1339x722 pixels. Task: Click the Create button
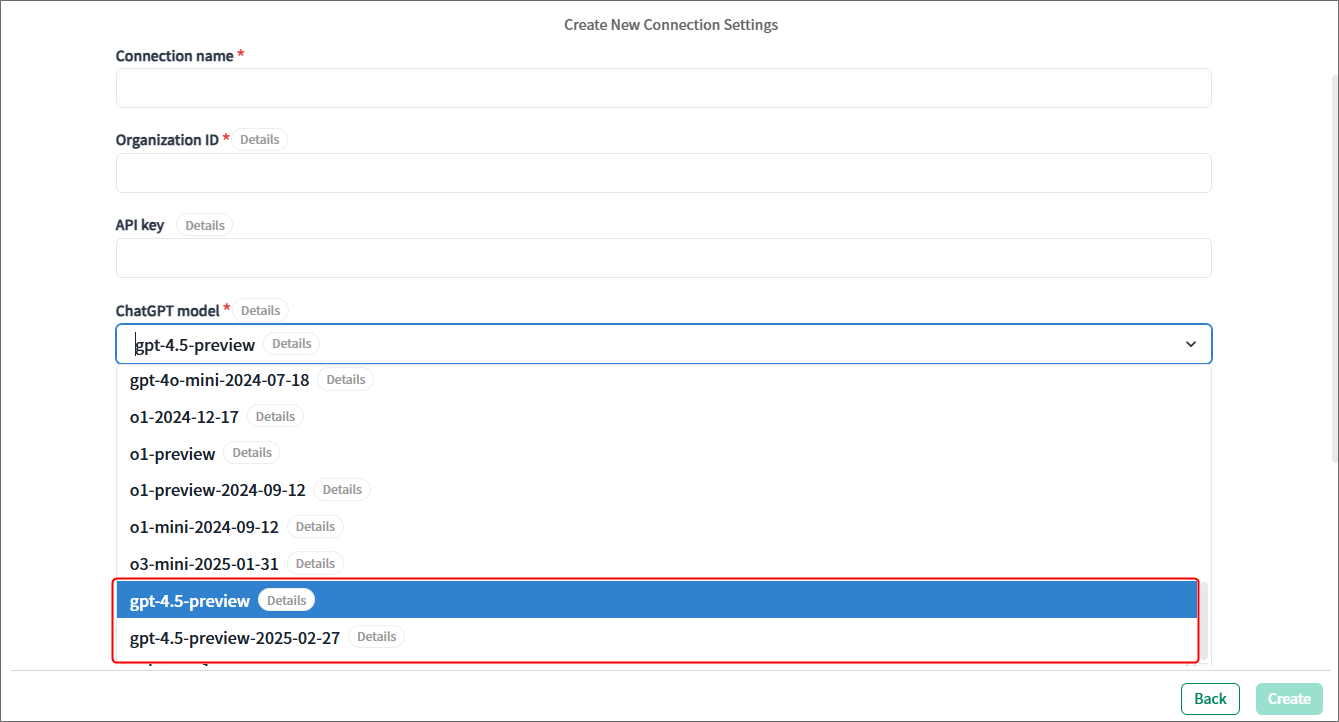[x=1290, y=699]
